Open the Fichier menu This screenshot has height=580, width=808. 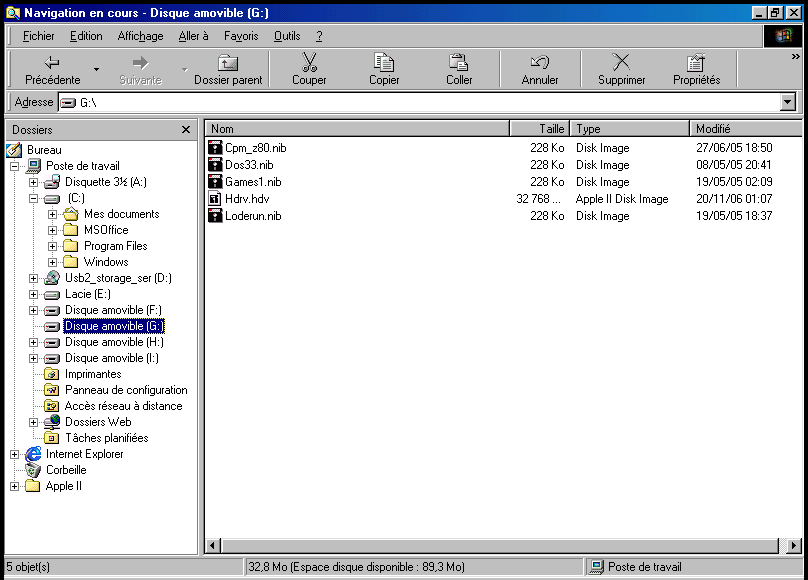39,36
